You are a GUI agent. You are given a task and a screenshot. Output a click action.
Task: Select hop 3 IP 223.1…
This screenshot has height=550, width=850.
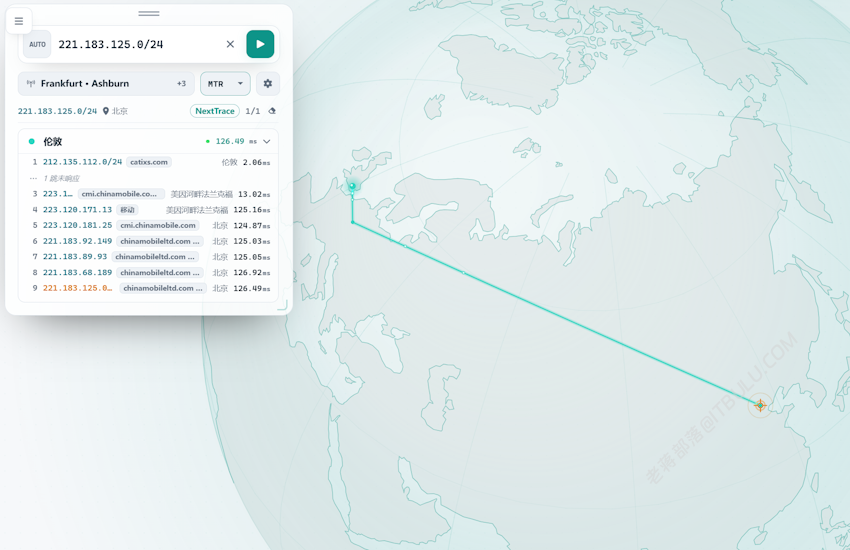tap(57, 193)
